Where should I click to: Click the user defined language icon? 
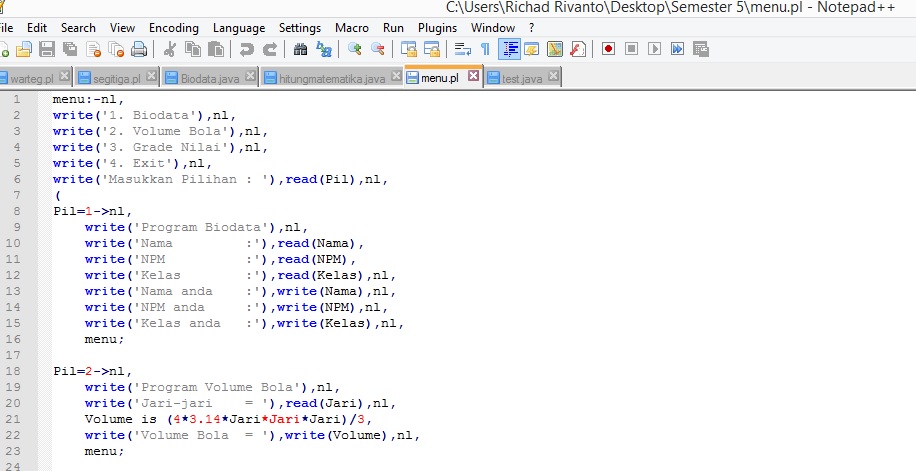tap(532, 49)
